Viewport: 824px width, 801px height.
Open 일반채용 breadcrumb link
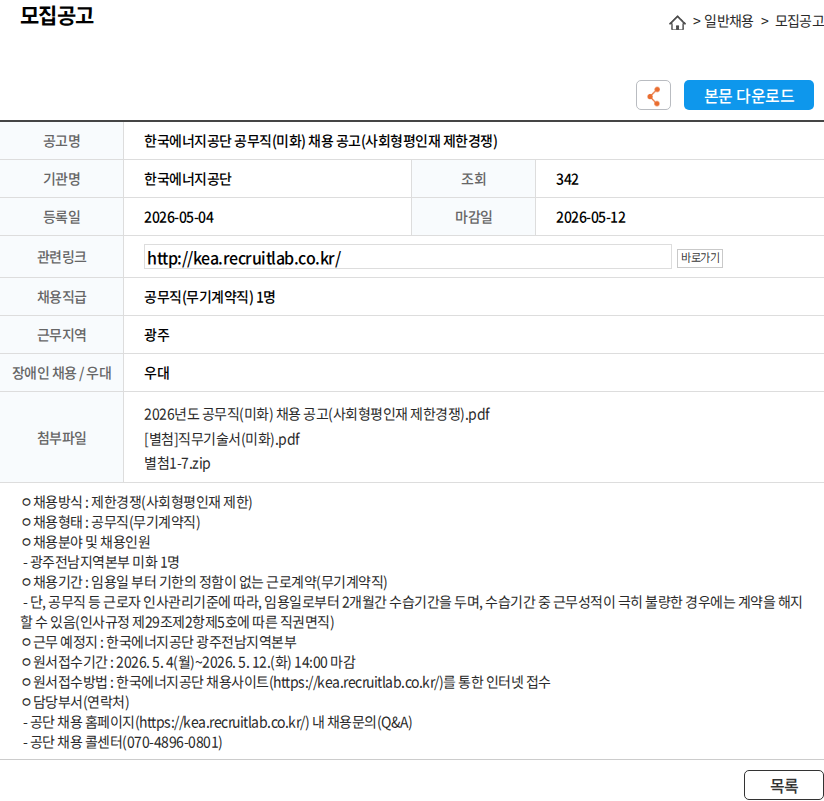[728, 22]
